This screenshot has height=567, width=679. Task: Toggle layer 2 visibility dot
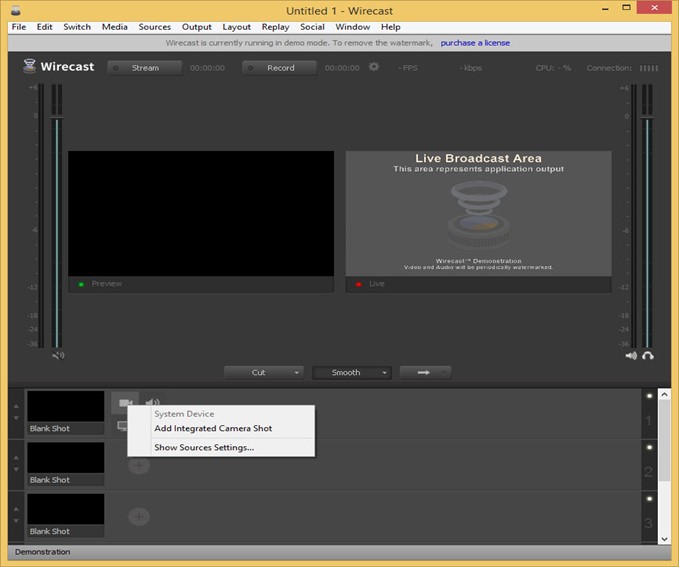649,447
